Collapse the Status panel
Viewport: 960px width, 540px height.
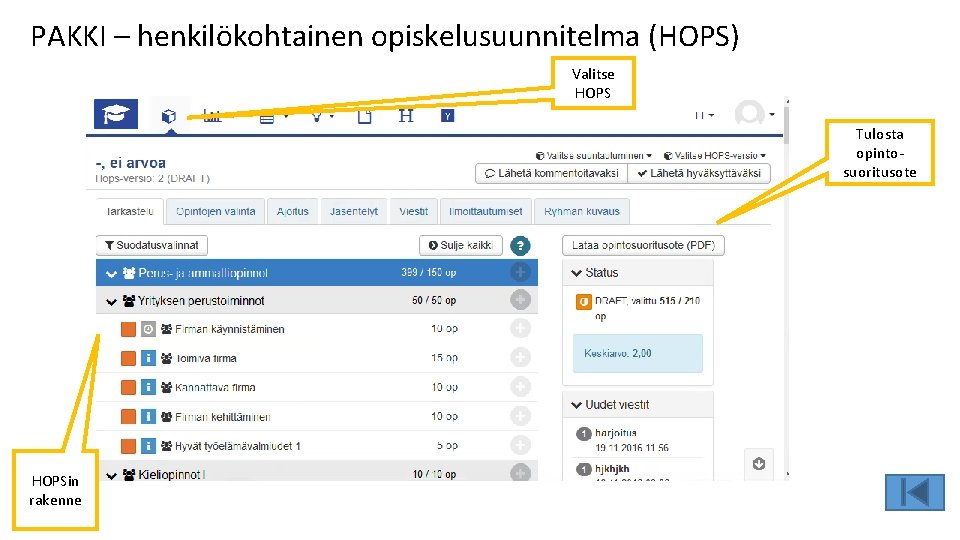(576, 273)
